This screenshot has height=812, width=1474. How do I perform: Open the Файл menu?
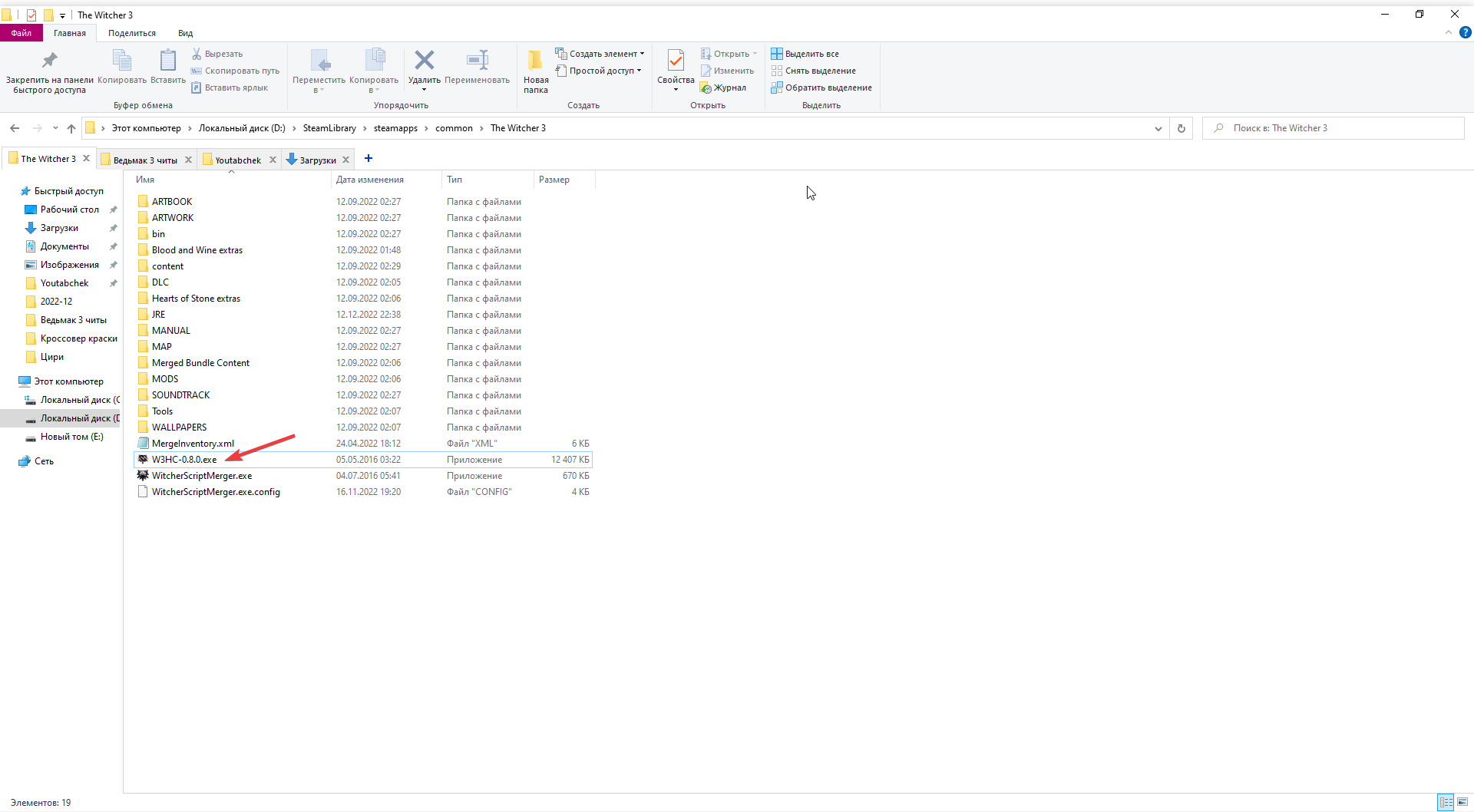coord(21,33)
